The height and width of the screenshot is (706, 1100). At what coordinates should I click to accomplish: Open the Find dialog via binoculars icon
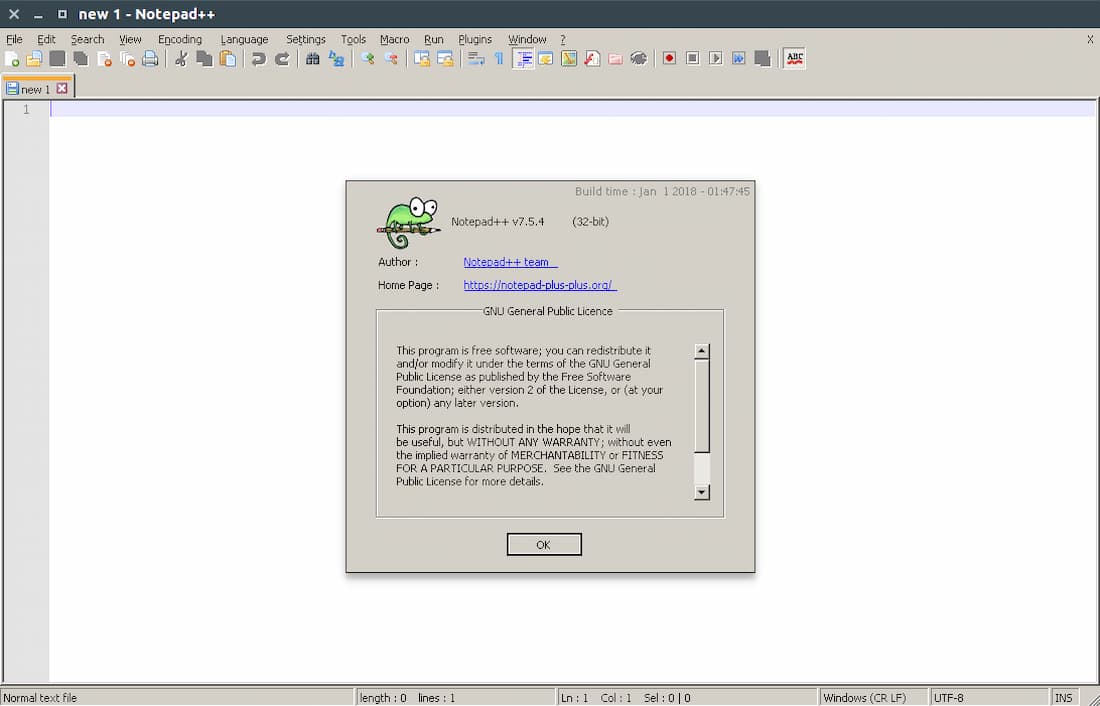[311, 58]
